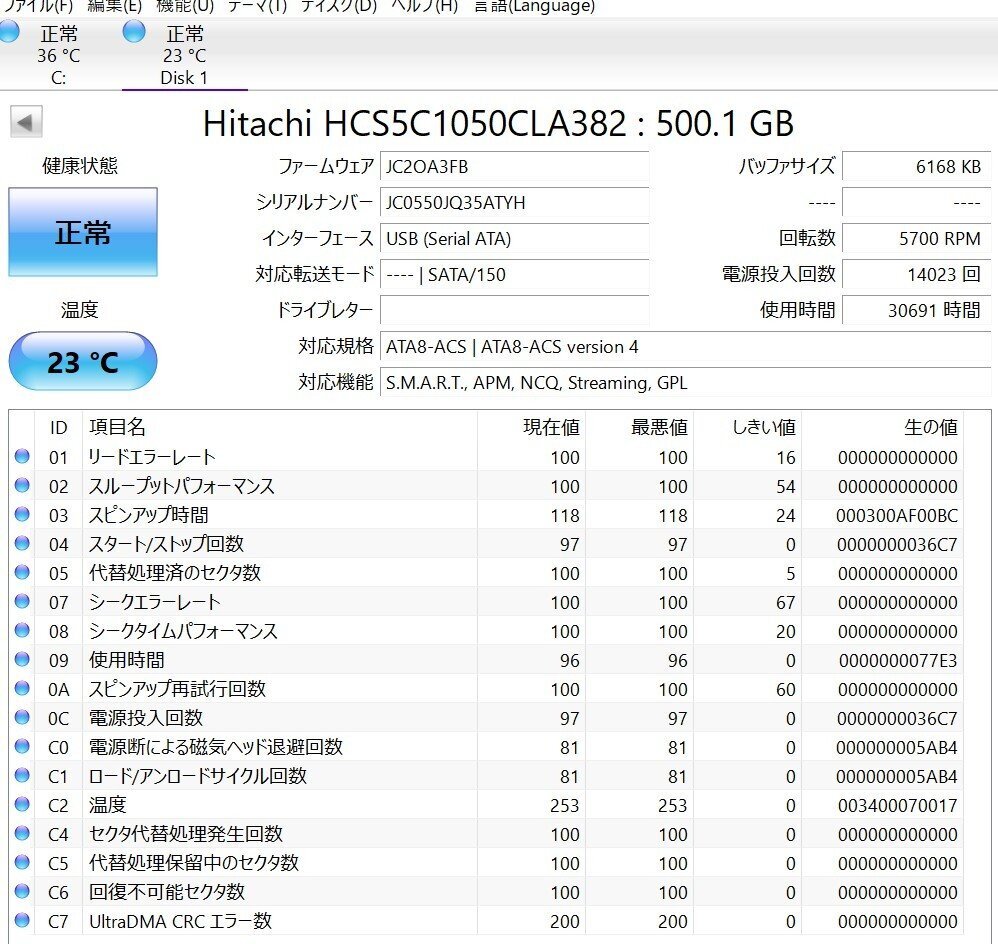This screenshot has width=998, height=944.
Task: Click status icon for 02 スループットパフォーマンス
Action: pos(22,485)
